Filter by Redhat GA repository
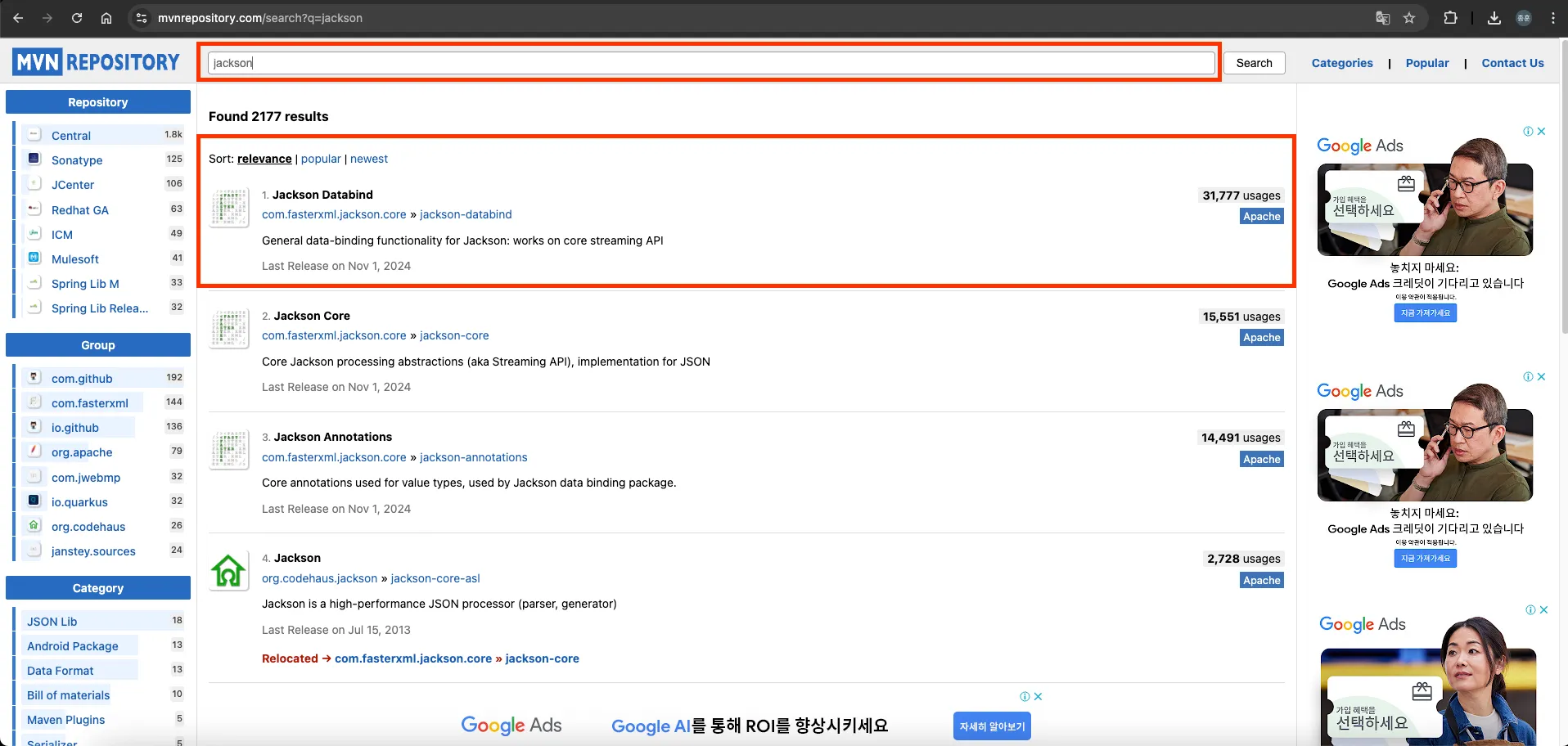The height and width of the screenshot is (746, 1568). point(80,210)
